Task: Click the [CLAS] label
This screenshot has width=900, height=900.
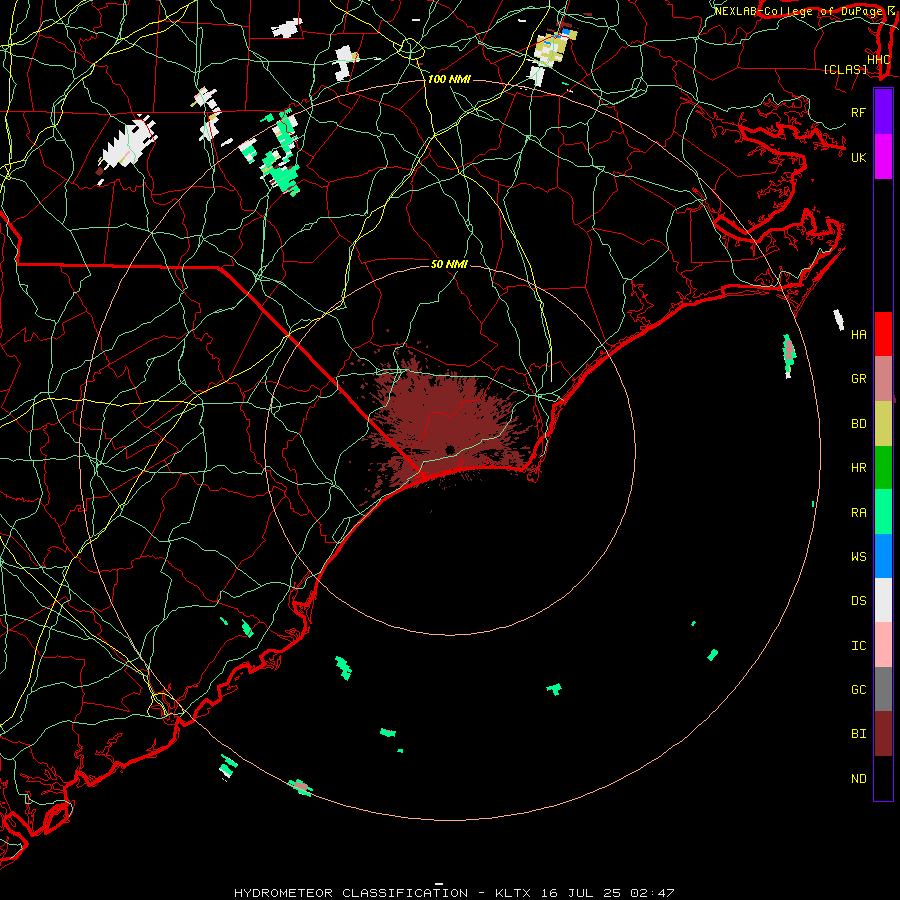Action: tap(845, 70)
